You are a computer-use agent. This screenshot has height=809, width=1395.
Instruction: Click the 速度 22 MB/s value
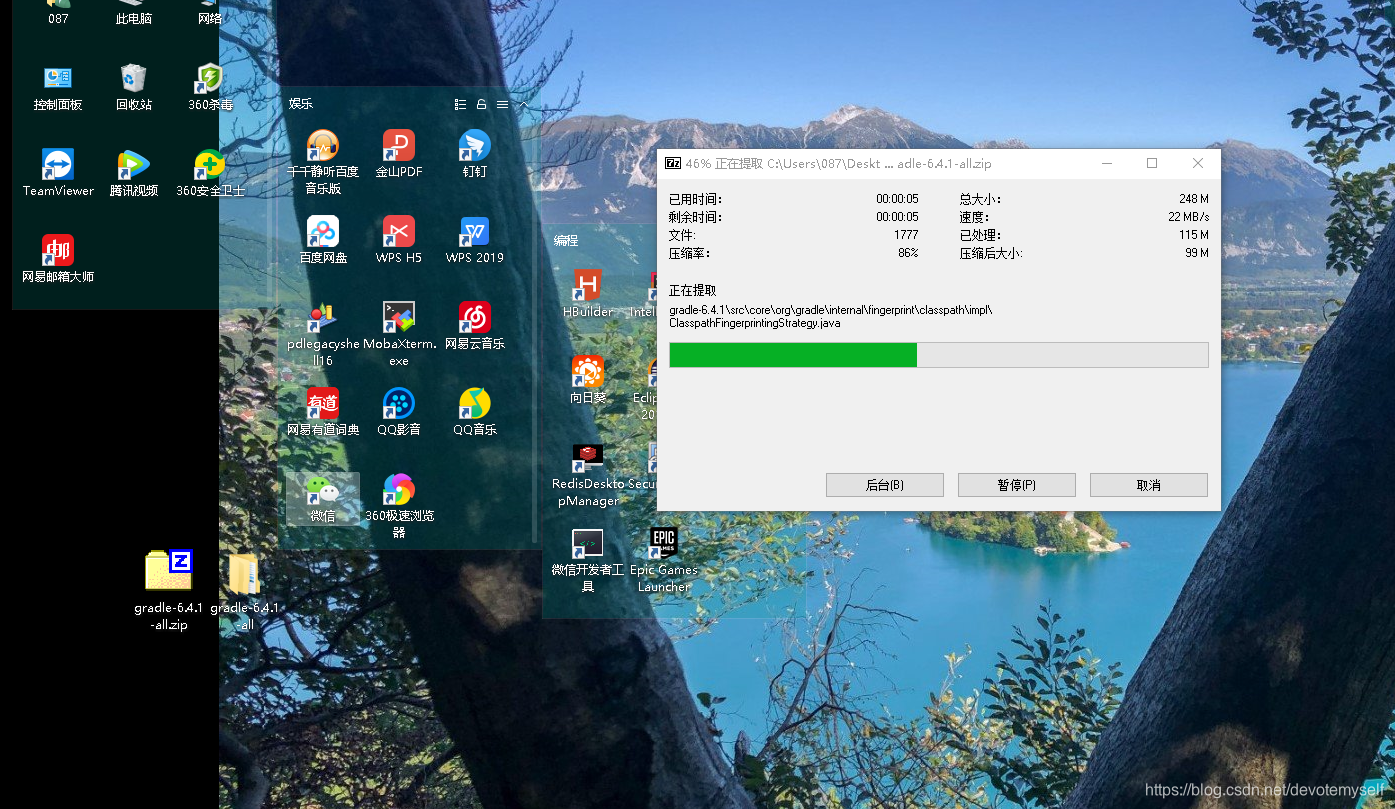[1188, 217]
